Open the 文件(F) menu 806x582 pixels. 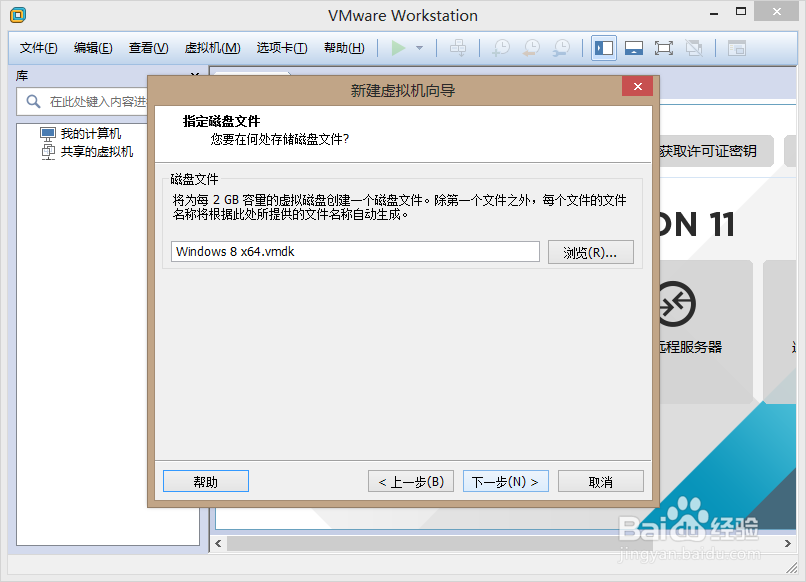(39, 48)
